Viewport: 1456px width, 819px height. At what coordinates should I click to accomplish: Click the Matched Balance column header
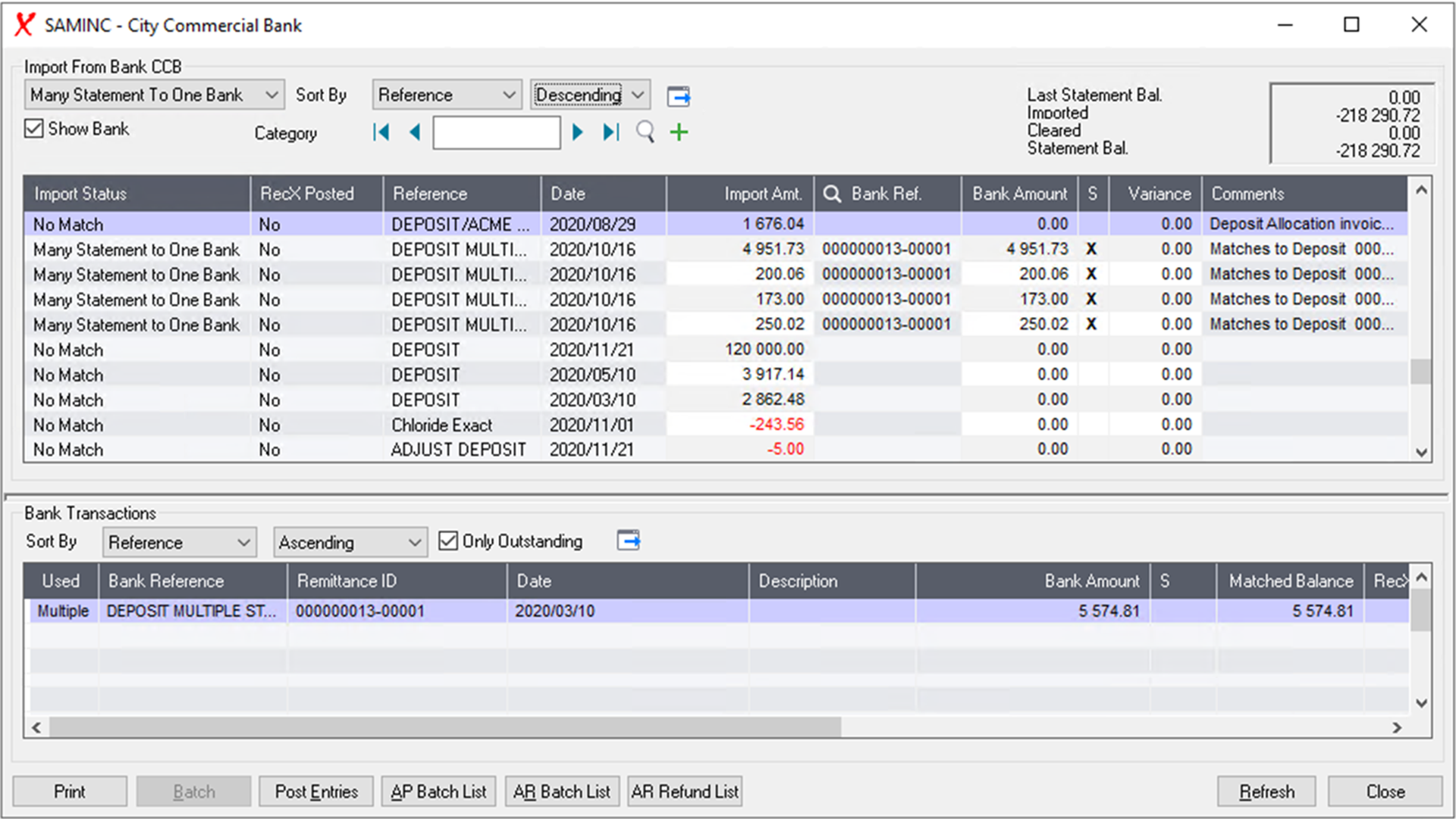click(1291, 582)
